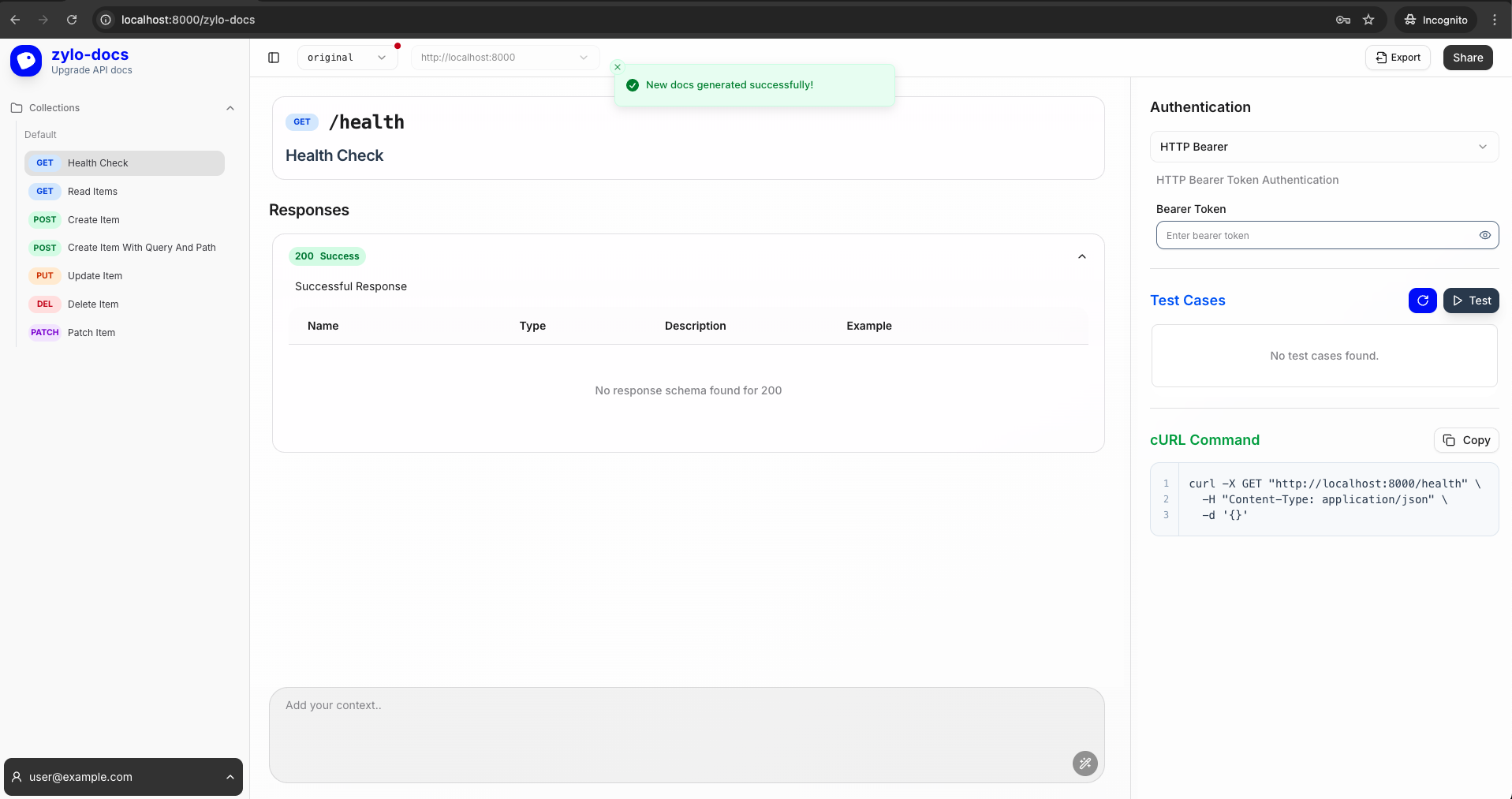Open the original version dropdown
This screenshot has height=799, width=1512.
click(x=347, y=58)
